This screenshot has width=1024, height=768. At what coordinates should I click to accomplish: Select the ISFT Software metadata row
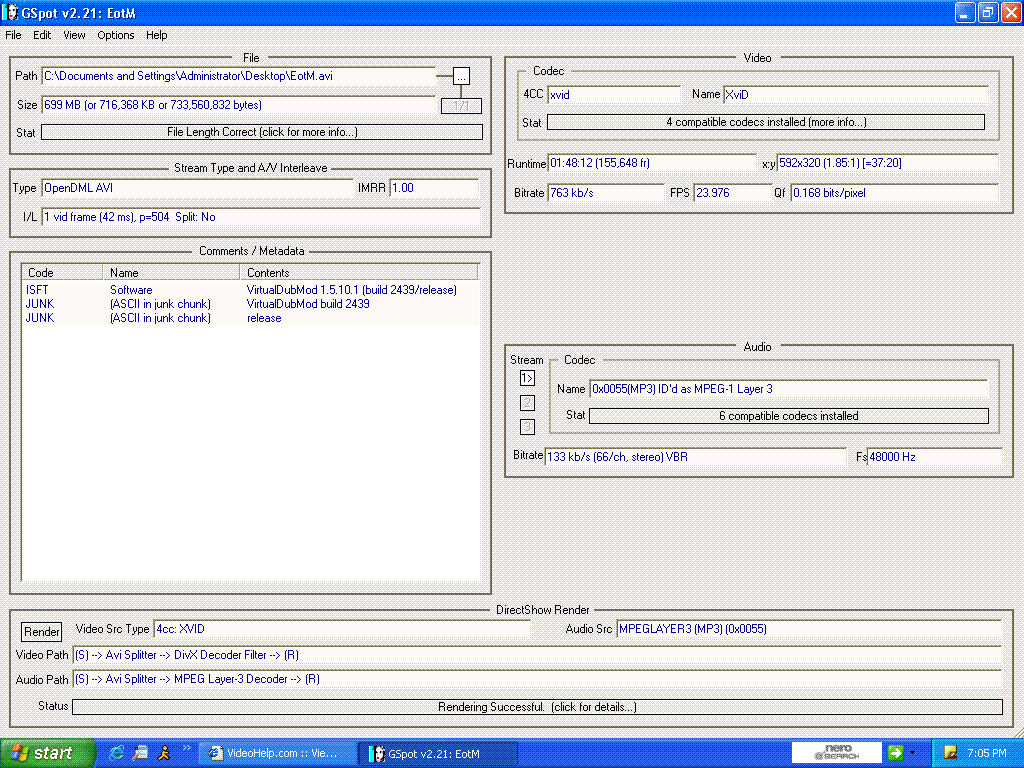pos(250,290)
